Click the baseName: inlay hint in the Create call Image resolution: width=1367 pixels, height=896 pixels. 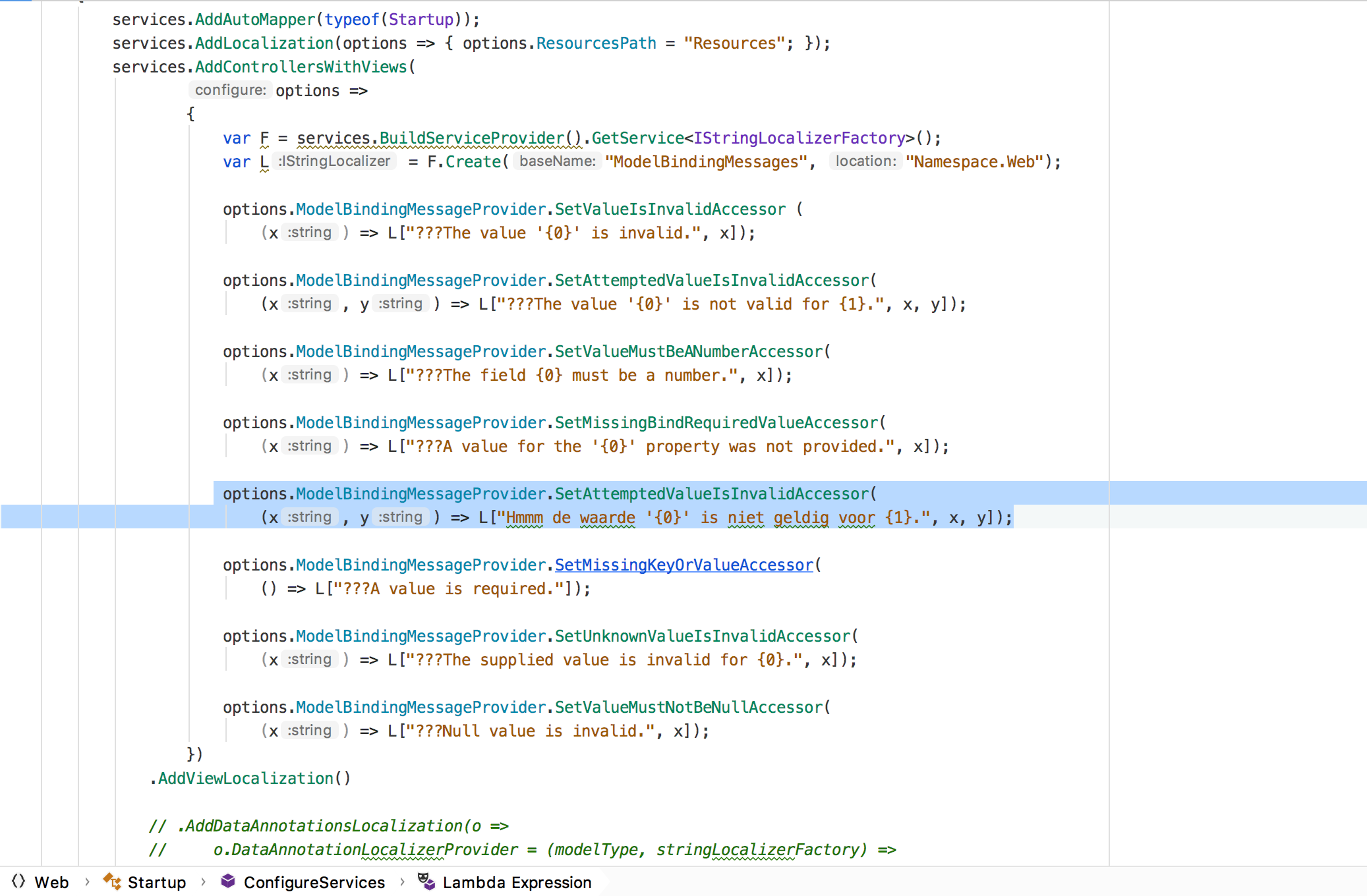557,161
